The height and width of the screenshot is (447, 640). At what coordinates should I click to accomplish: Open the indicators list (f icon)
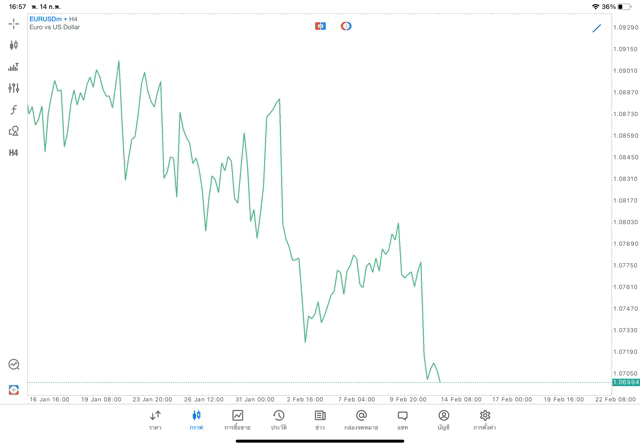tap(14, 109)
